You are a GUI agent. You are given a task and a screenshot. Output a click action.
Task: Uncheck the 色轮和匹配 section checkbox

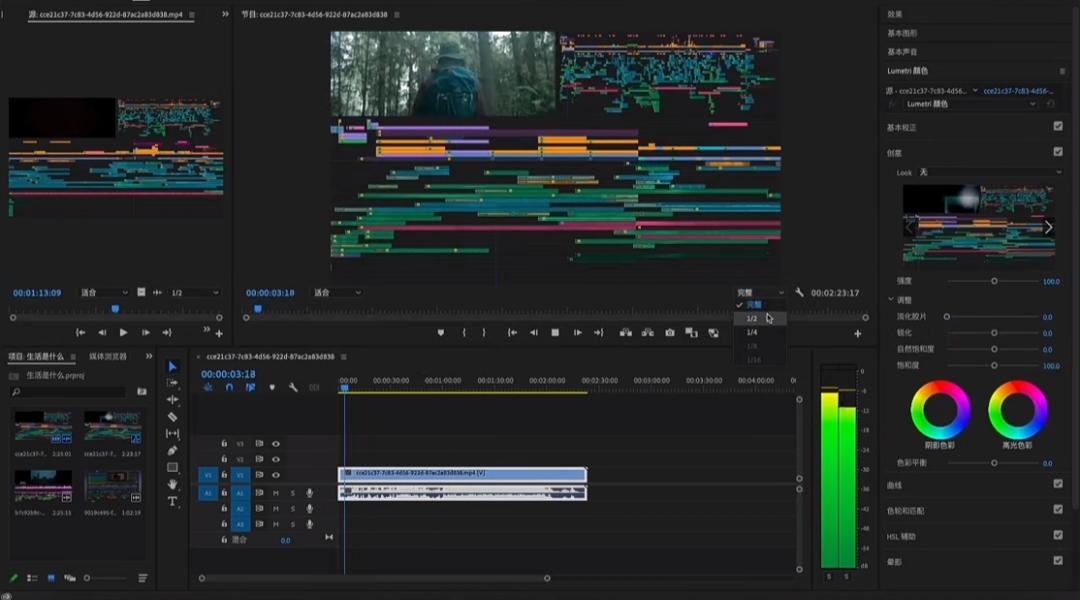coord(1058,510)
